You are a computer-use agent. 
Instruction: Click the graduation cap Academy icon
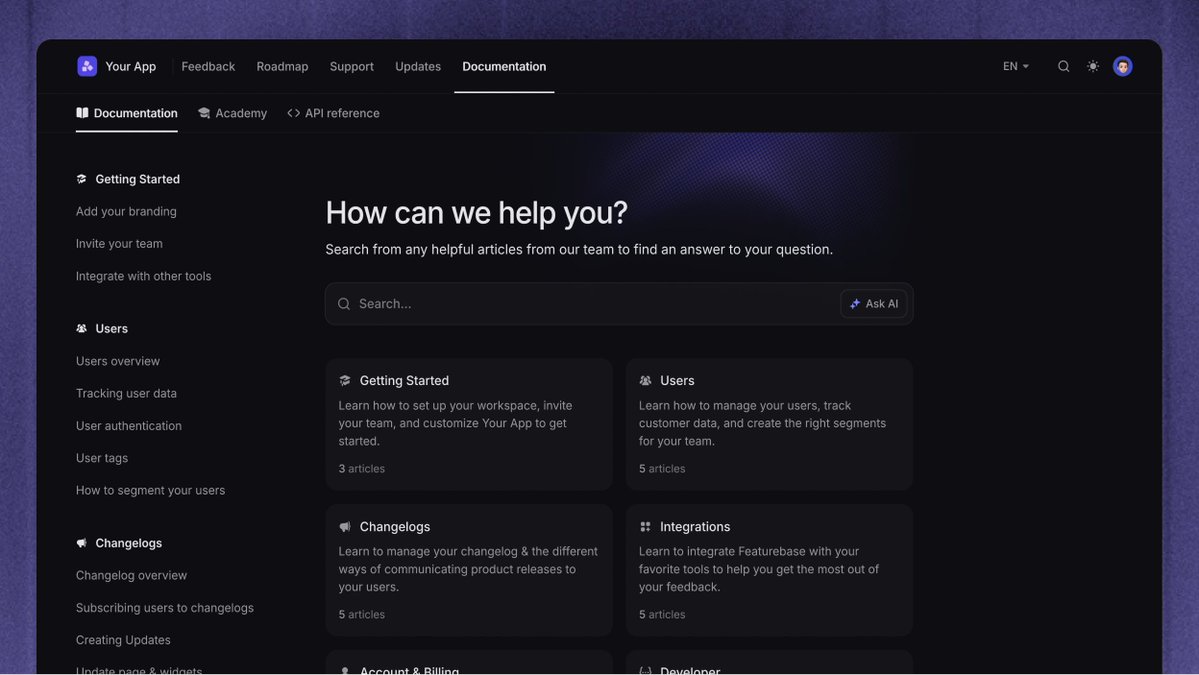[203, 113]
